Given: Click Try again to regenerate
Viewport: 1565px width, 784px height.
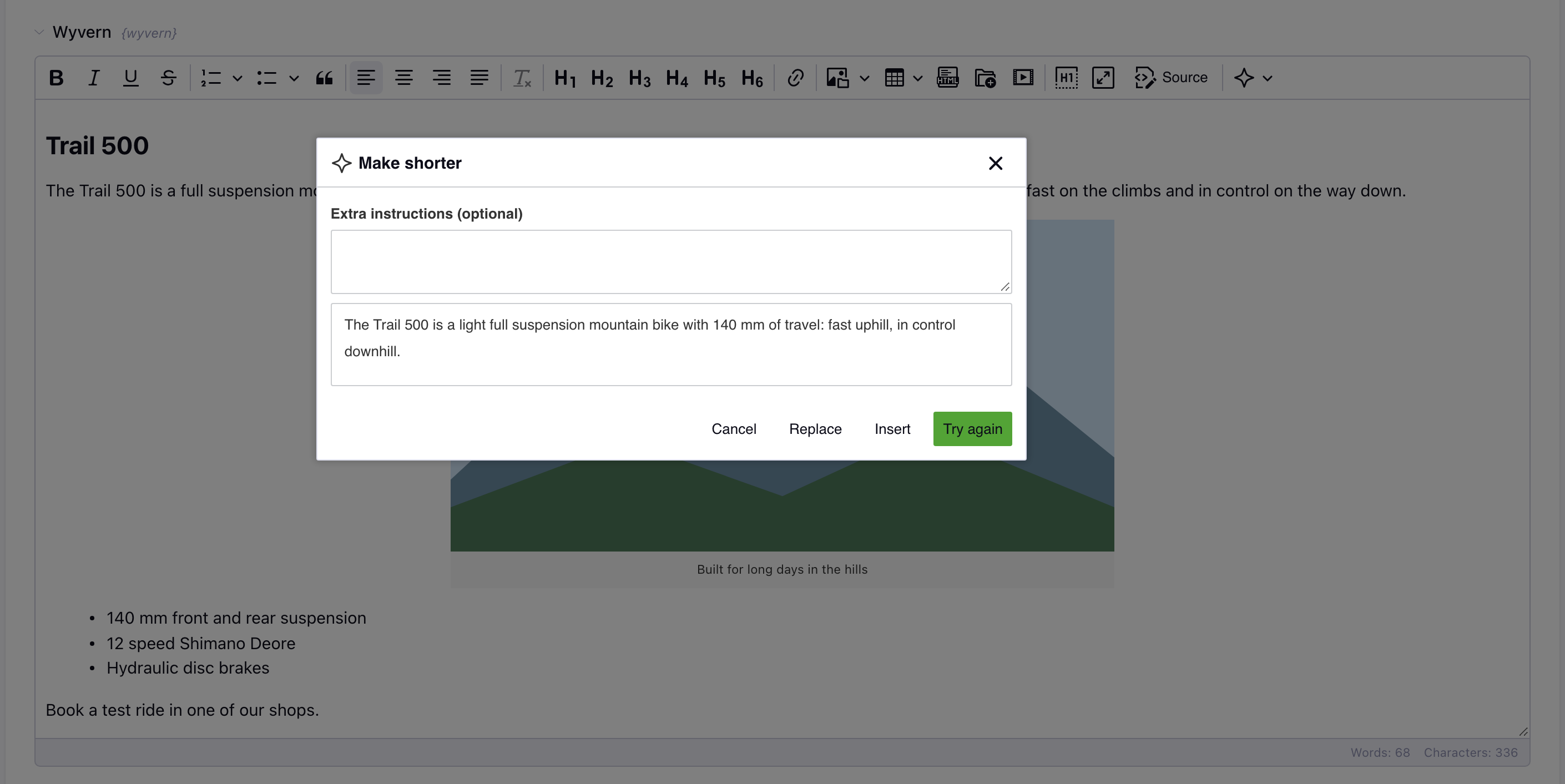Looking at the screenshot, I should pyautogui.click(x=972, y=429).
